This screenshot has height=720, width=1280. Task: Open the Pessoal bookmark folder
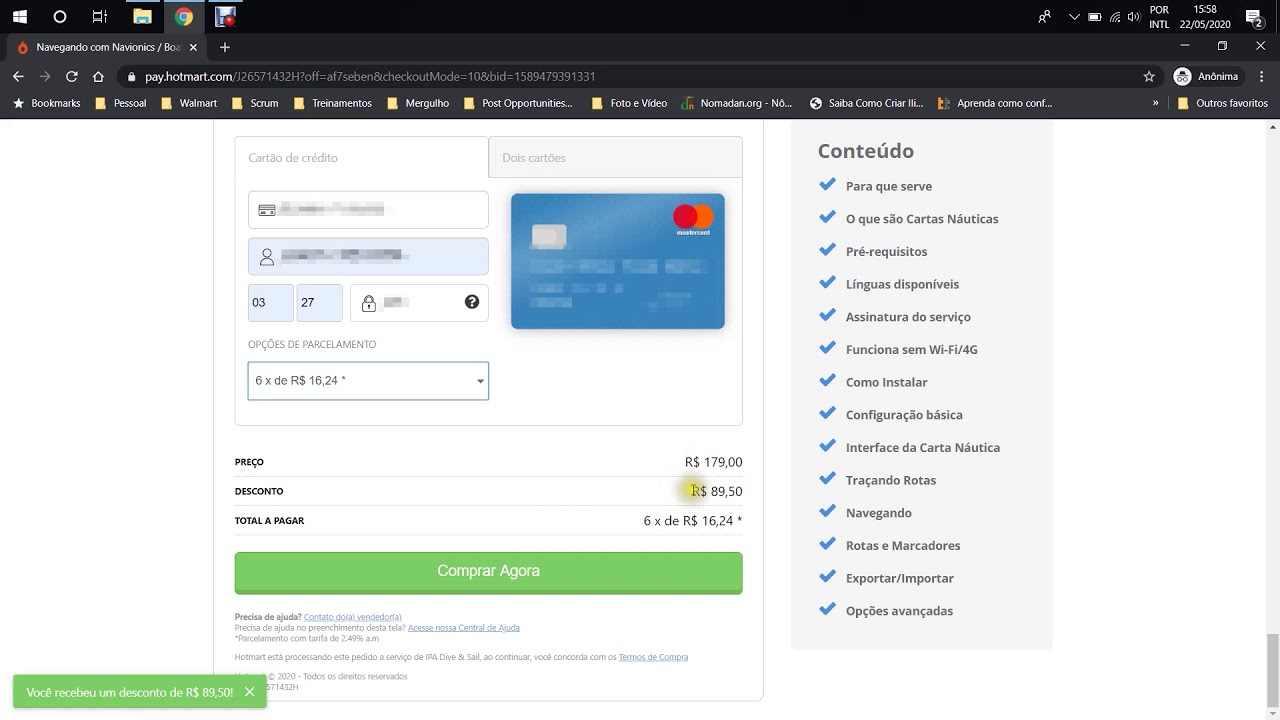[120, 103]
